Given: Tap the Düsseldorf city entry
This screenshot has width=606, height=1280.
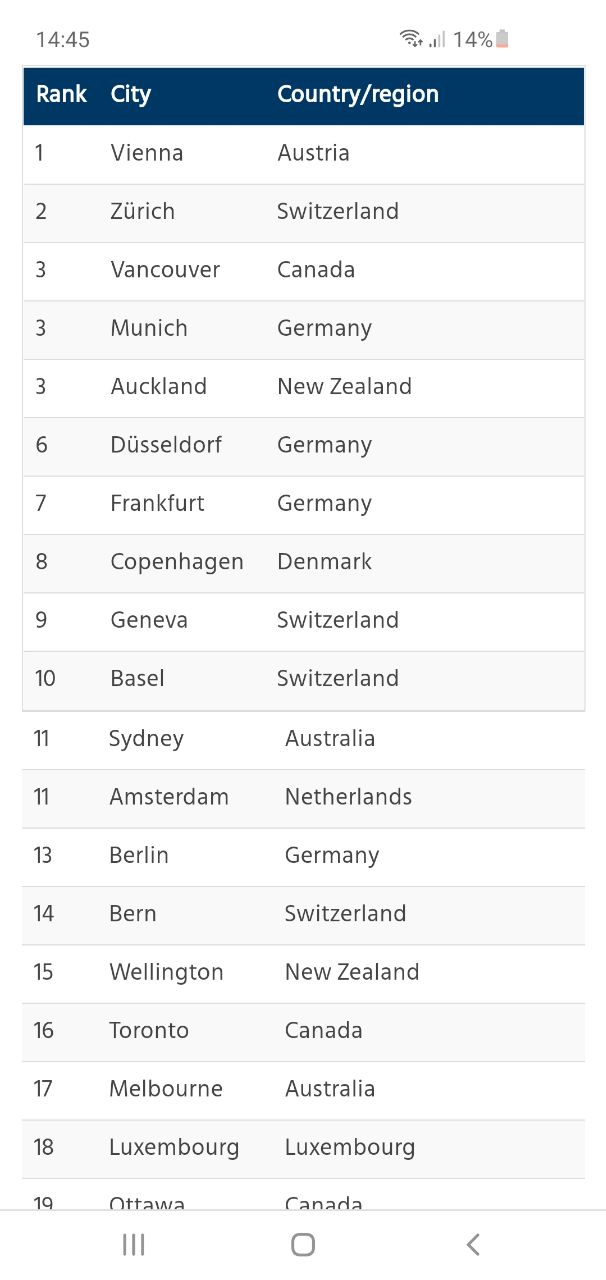Looking at the screenshot, I should 166,445.
